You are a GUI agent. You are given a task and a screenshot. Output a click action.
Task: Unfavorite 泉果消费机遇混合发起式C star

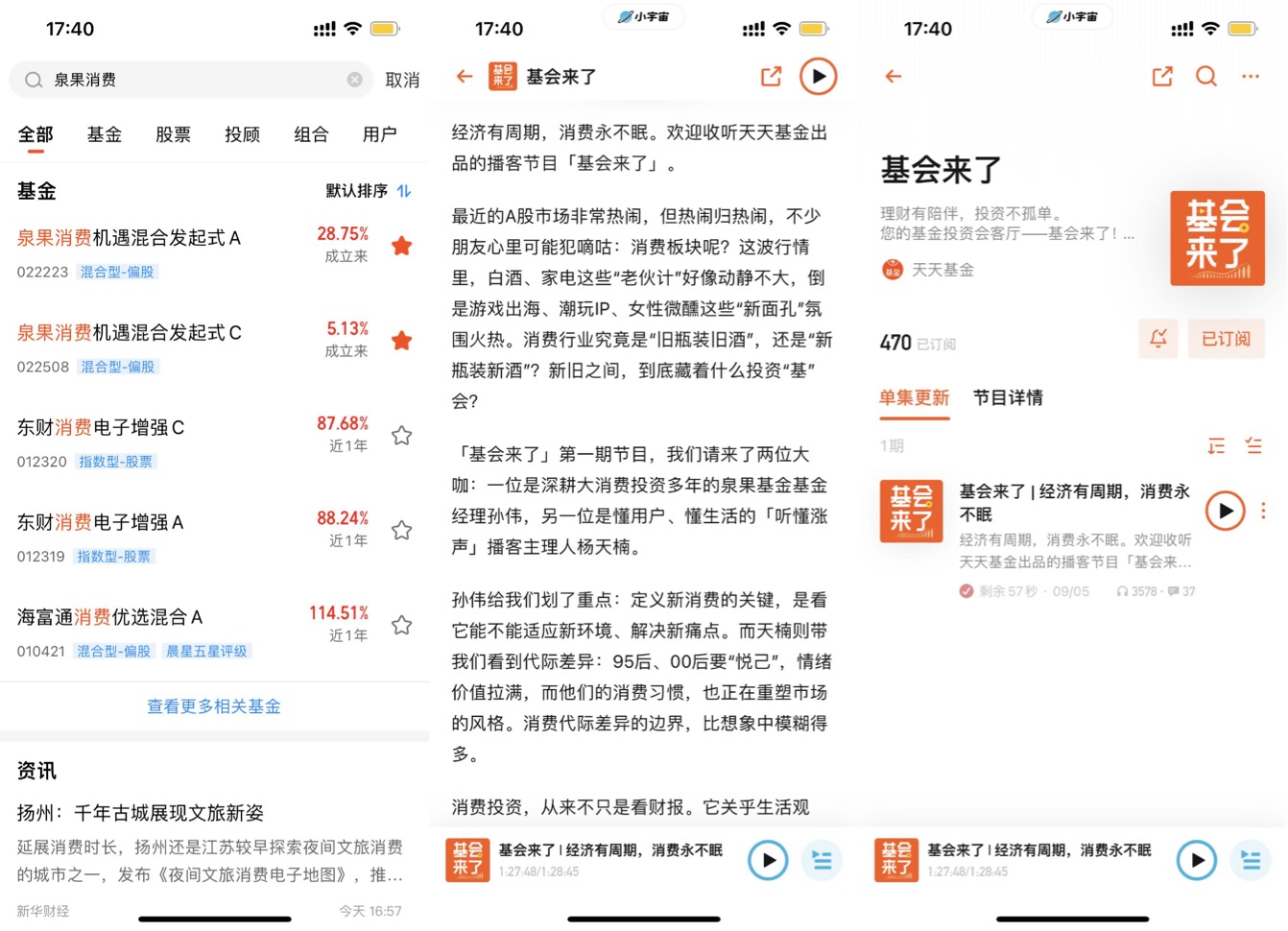pyautogui.click(x=402, y=341)
